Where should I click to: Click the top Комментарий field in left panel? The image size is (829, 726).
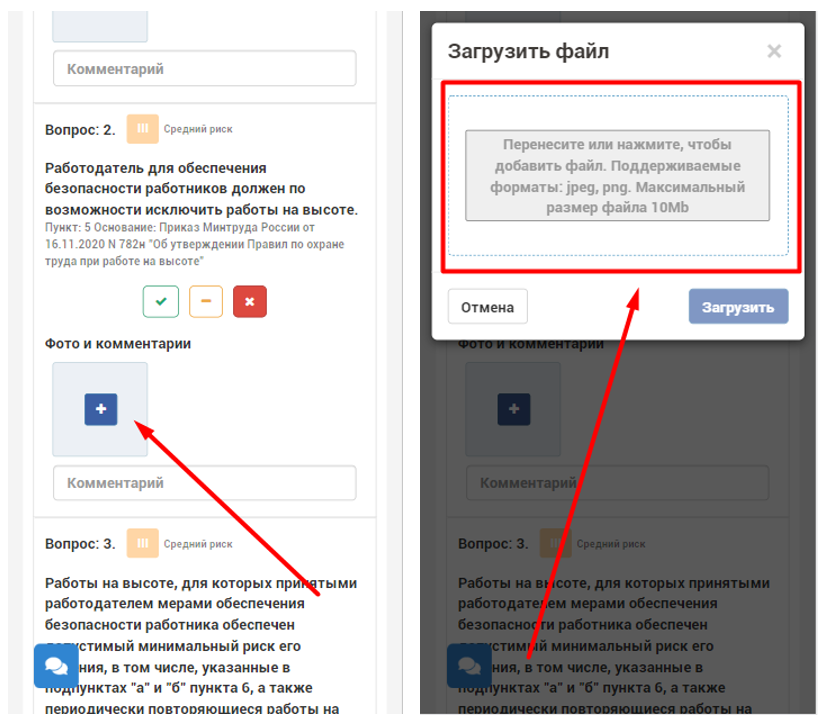click(x=205, y=68)
